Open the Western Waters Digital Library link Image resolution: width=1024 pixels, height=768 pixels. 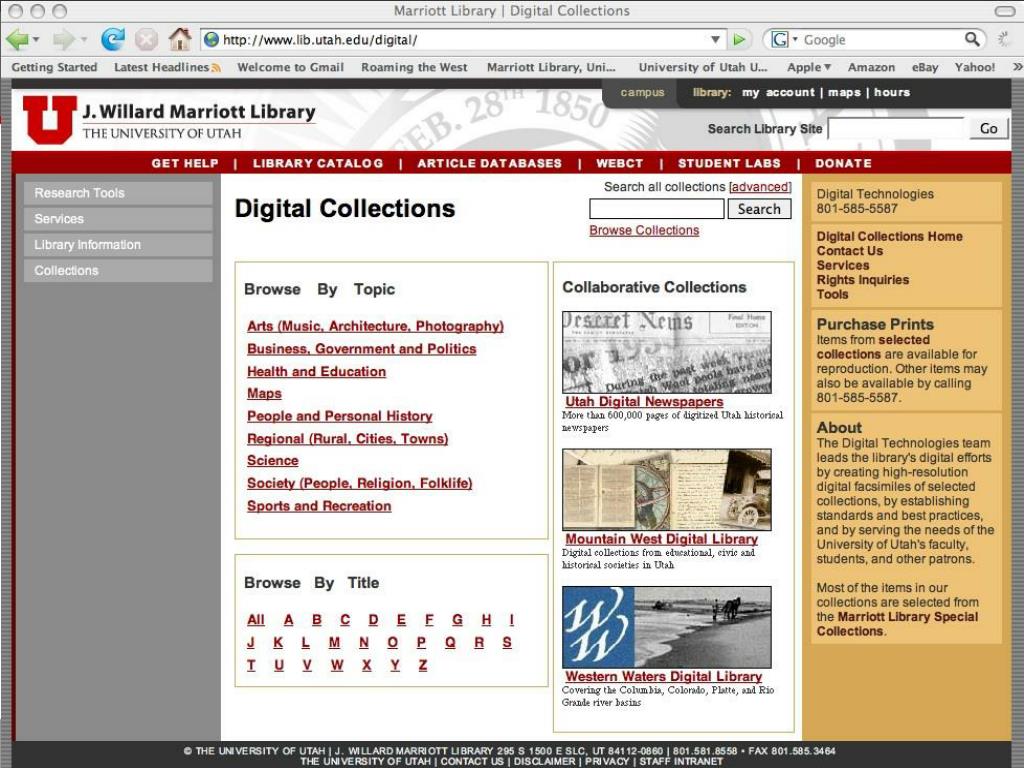(x=664, y=677)
